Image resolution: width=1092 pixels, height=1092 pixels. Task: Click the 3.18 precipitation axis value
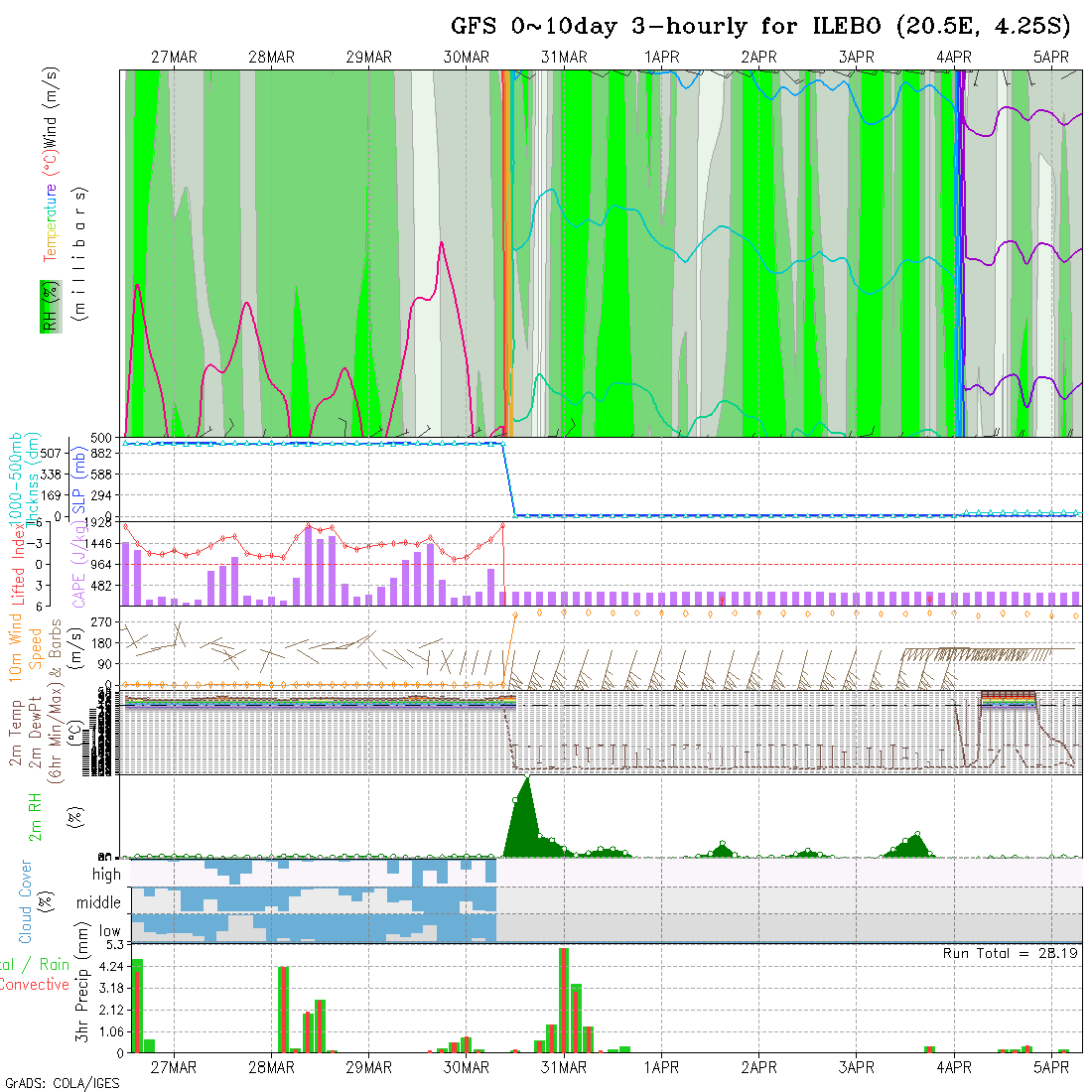pos(111,988)
